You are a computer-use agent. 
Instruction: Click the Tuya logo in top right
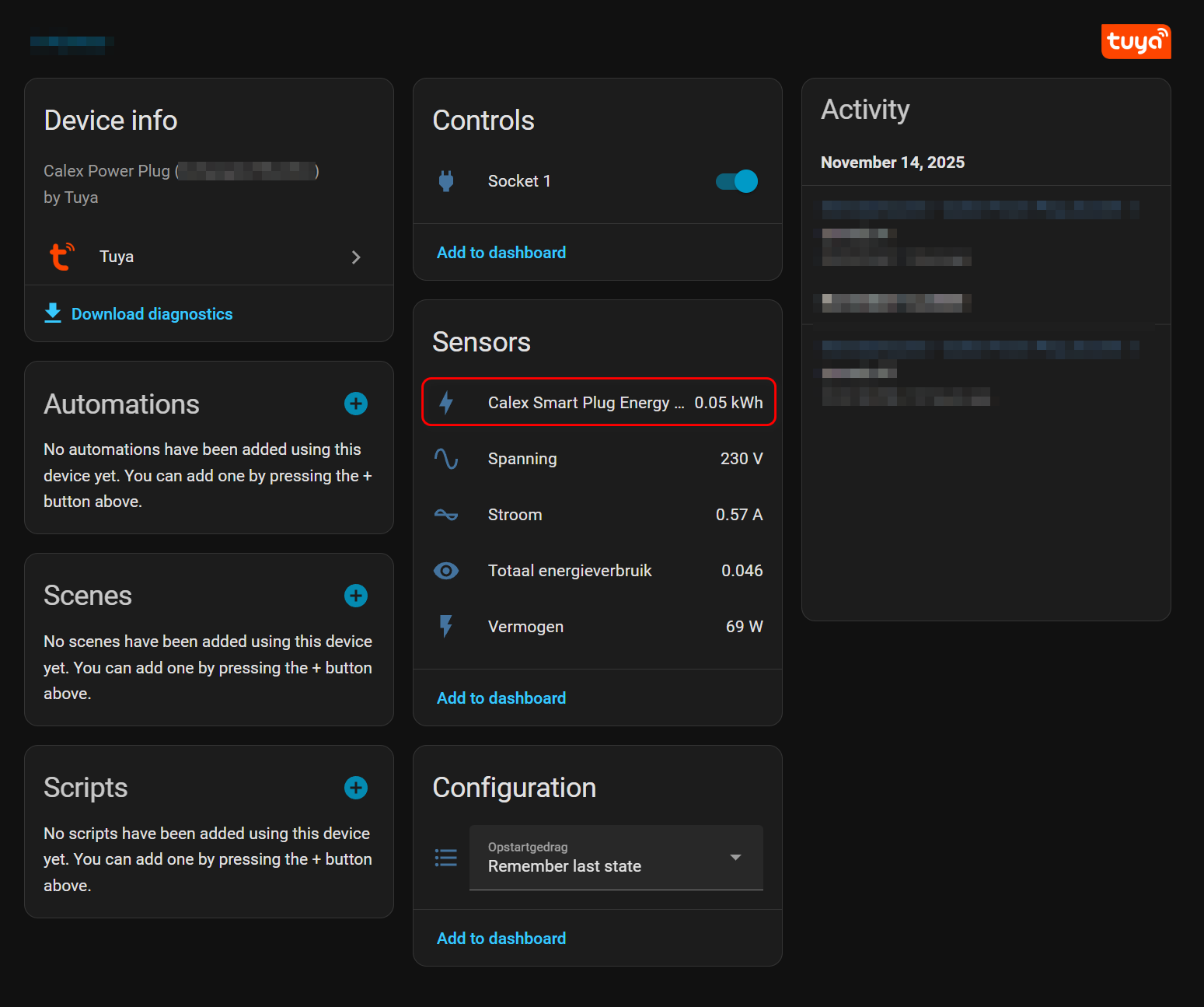point(1136,41)
